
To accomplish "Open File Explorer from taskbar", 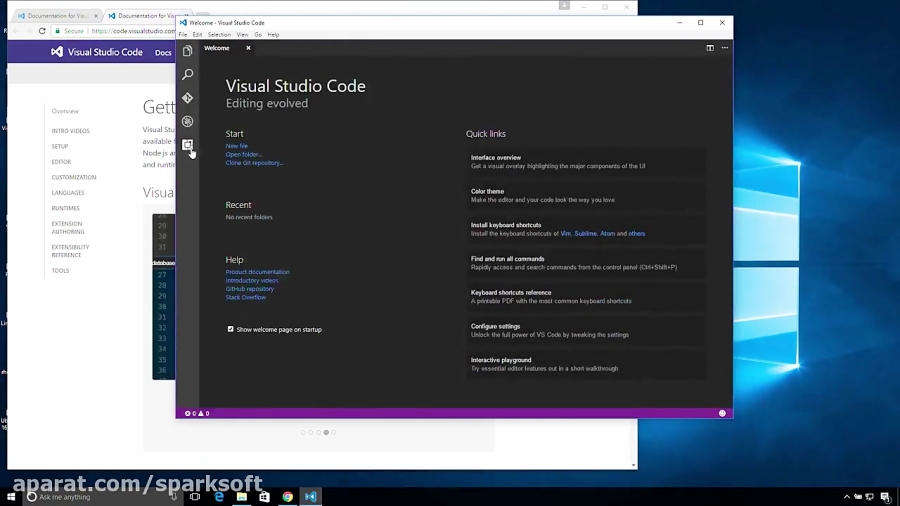I will [x=242, y=497].
